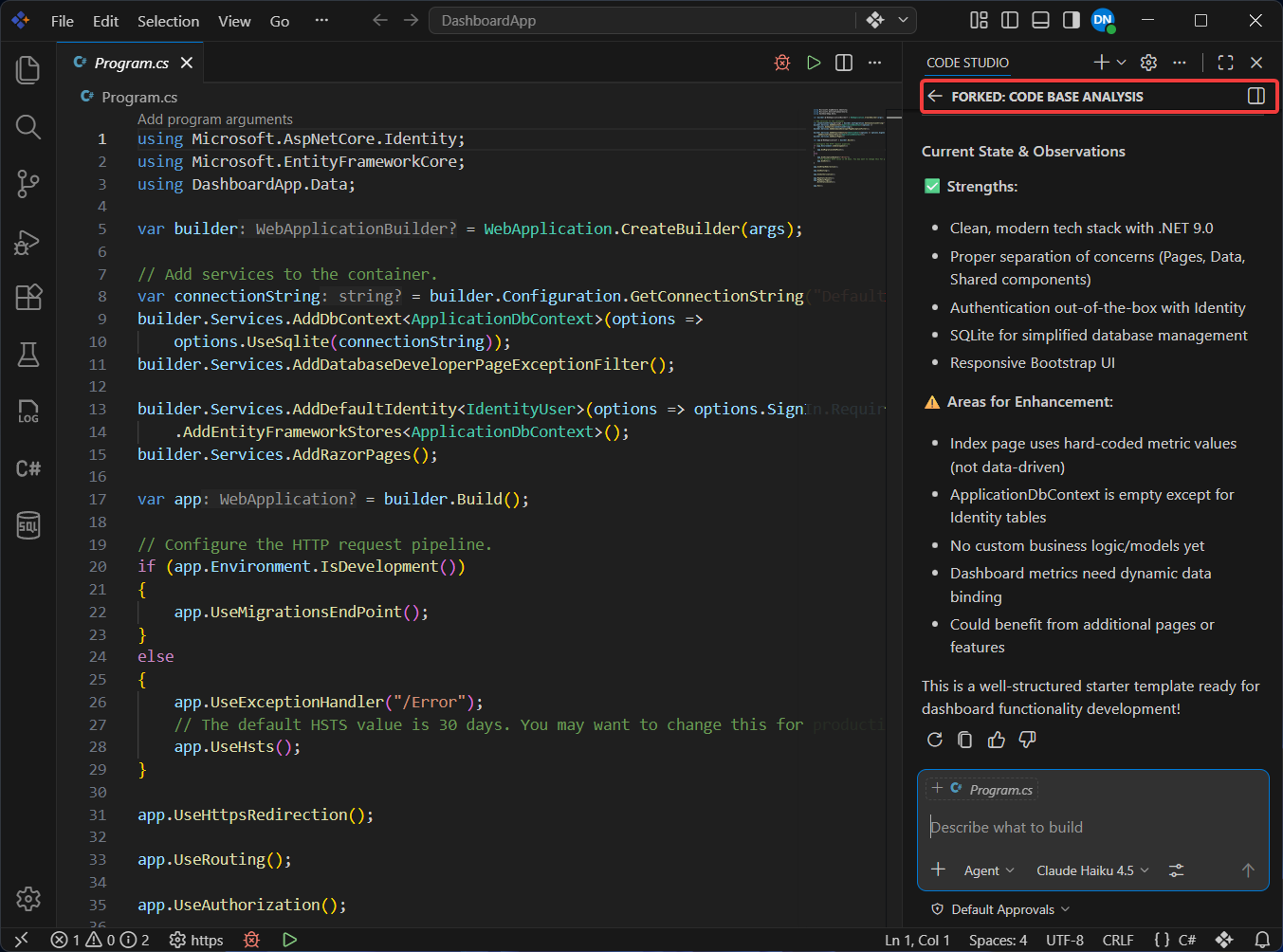Open the Extensions view
1283x952 pixels.
pyautogui.click(x=28, y=298)
